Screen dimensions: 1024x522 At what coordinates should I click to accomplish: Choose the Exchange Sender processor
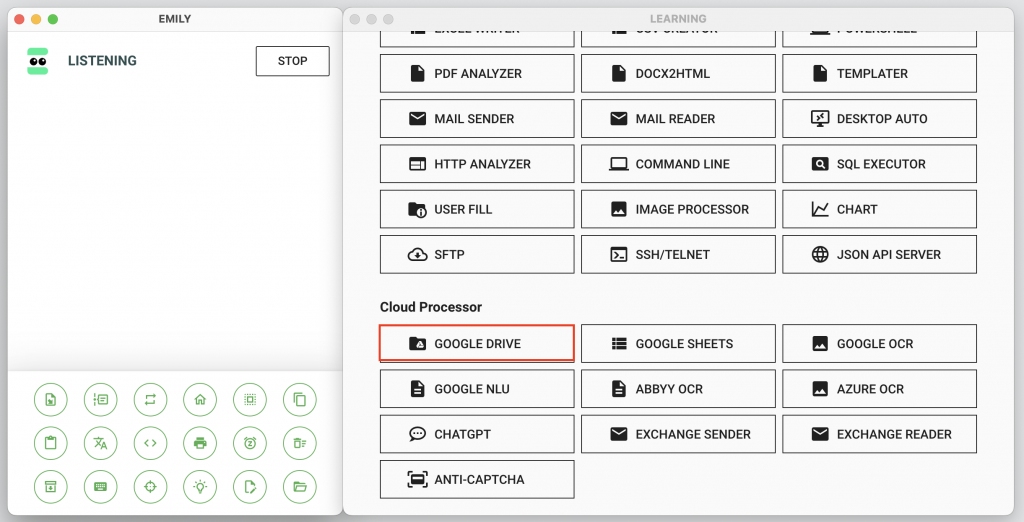678,434
